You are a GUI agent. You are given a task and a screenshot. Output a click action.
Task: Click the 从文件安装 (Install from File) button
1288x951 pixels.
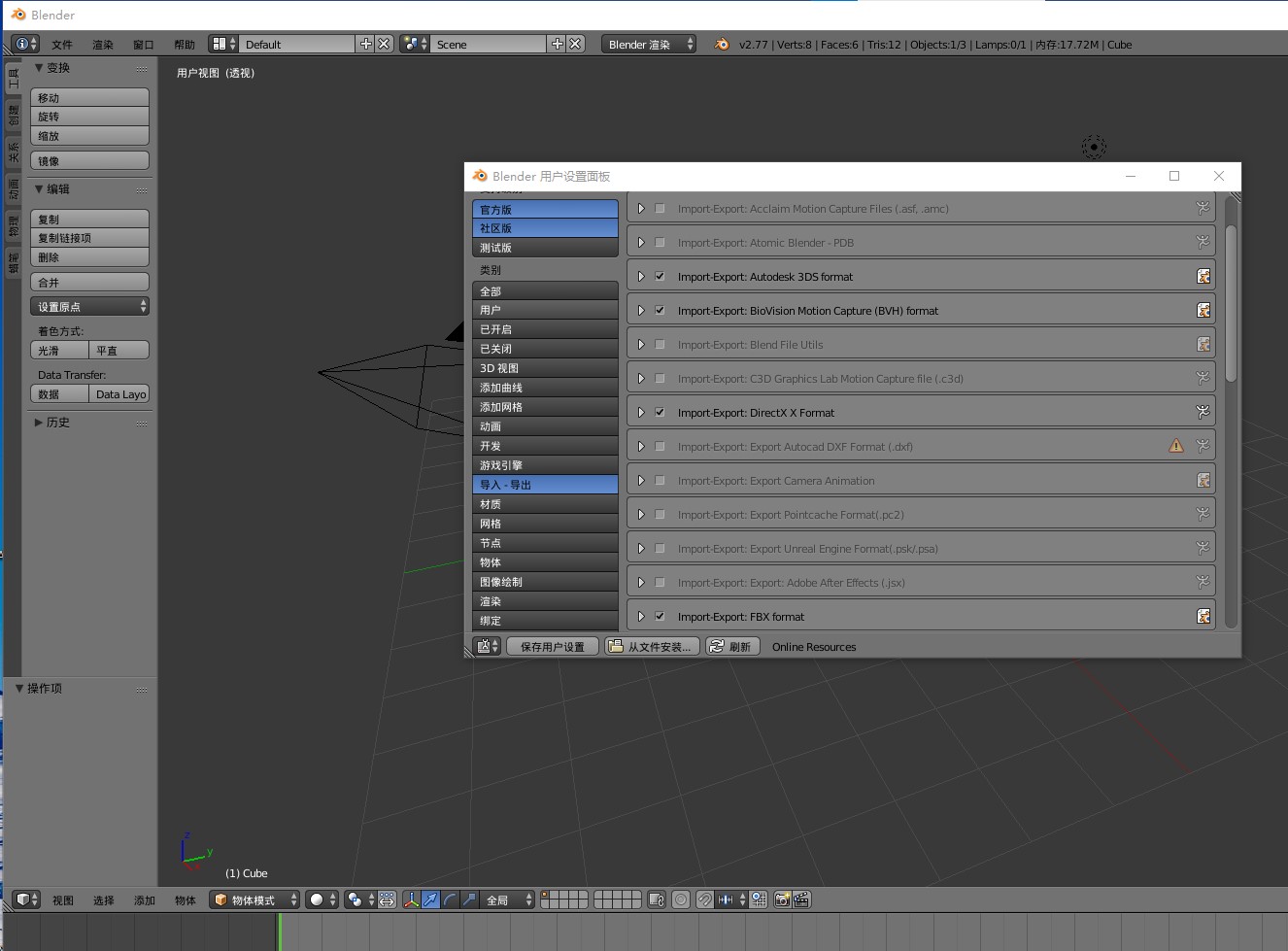[x=652, y=646]
